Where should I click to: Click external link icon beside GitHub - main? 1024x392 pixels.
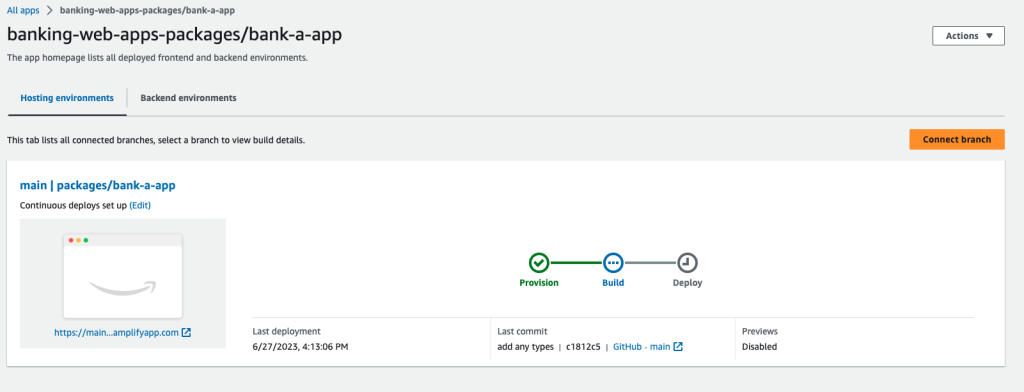tap(678, 347)
